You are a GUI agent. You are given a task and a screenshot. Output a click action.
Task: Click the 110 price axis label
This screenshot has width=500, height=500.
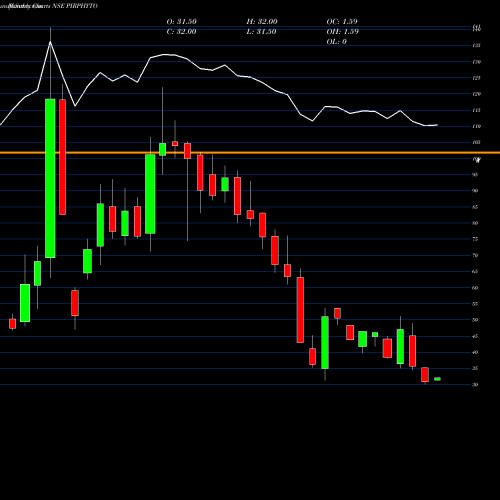476,126
